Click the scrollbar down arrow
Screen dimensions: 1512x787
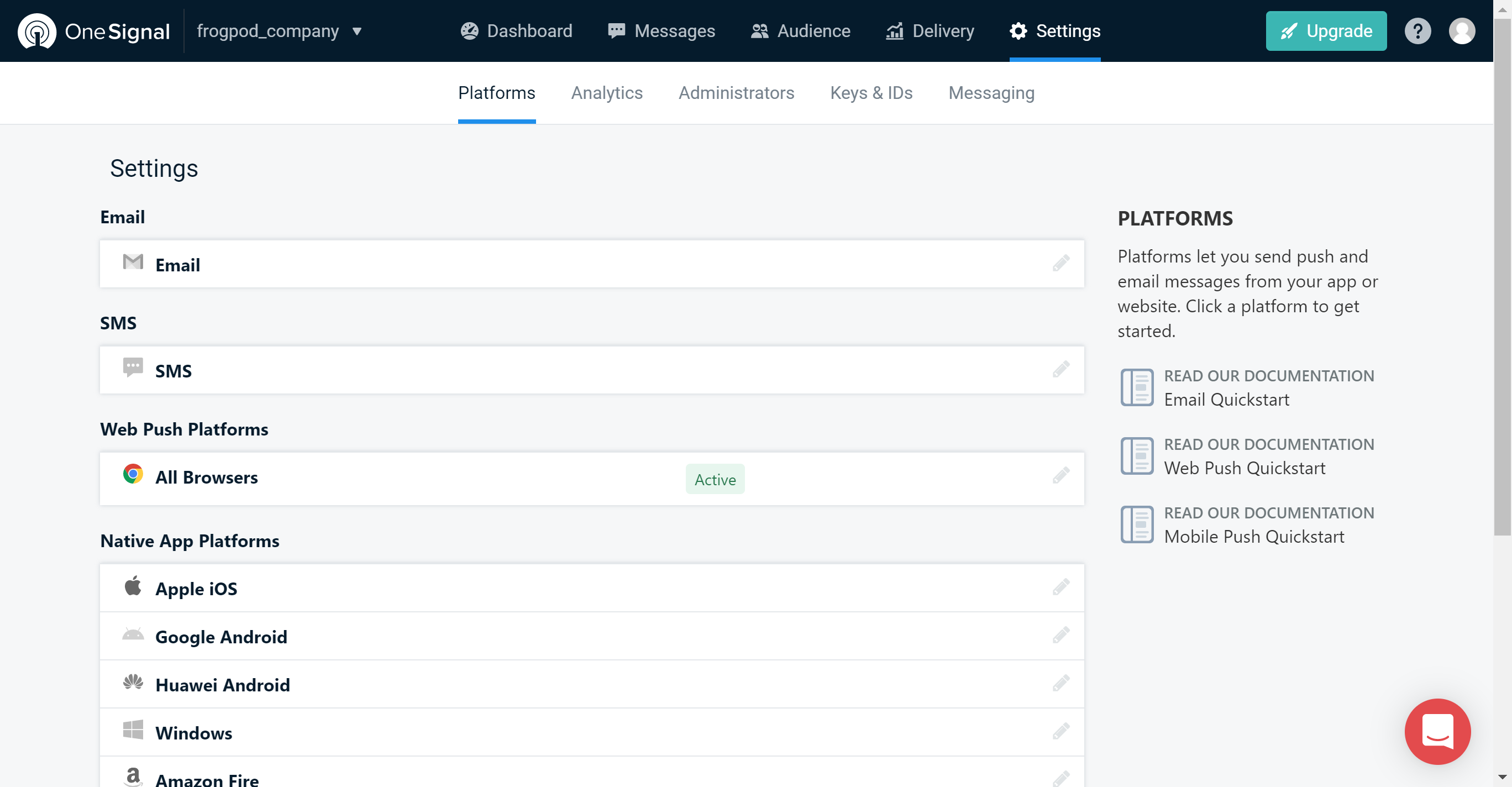click(1503, 778)
